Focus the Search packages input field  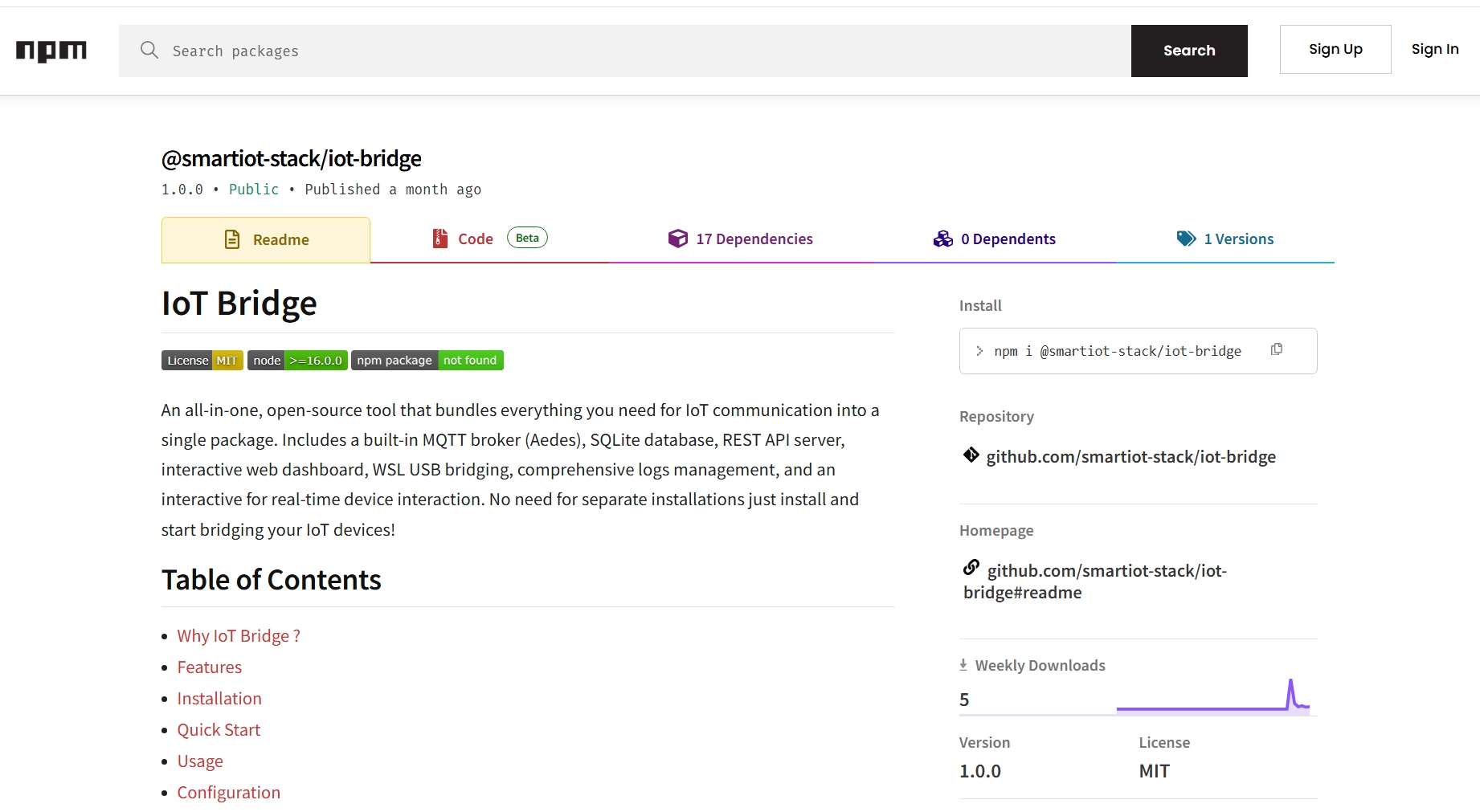click(625, 51)
